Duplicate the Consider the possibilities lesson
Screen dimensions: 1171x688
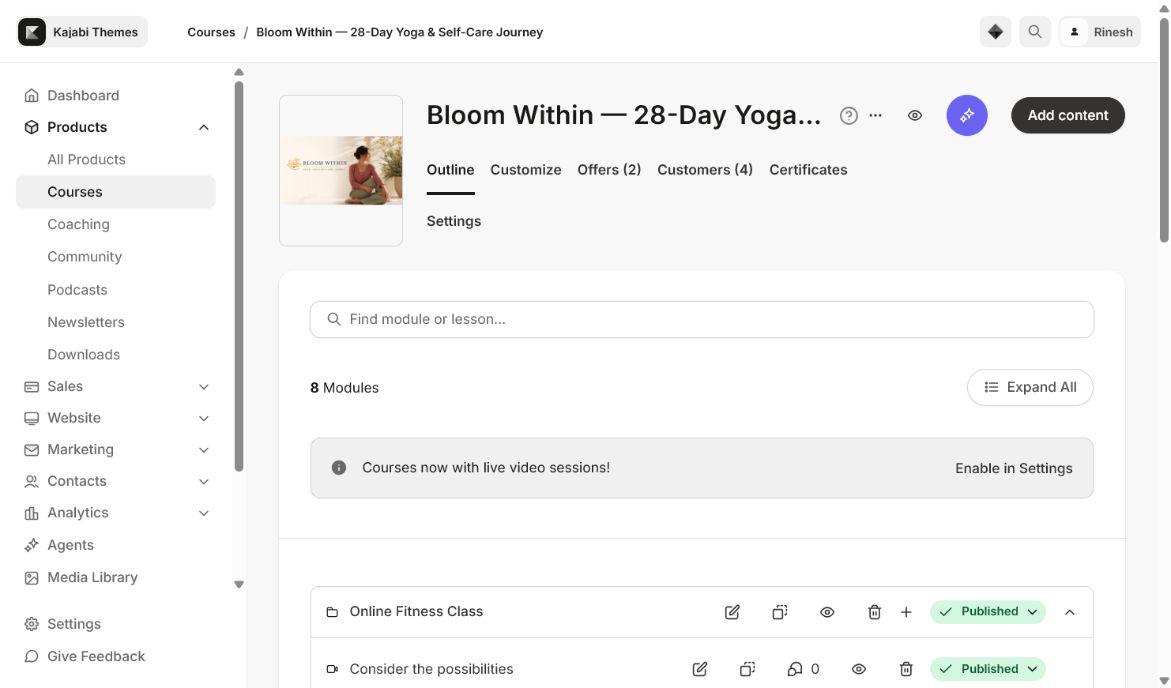point(747,669)
